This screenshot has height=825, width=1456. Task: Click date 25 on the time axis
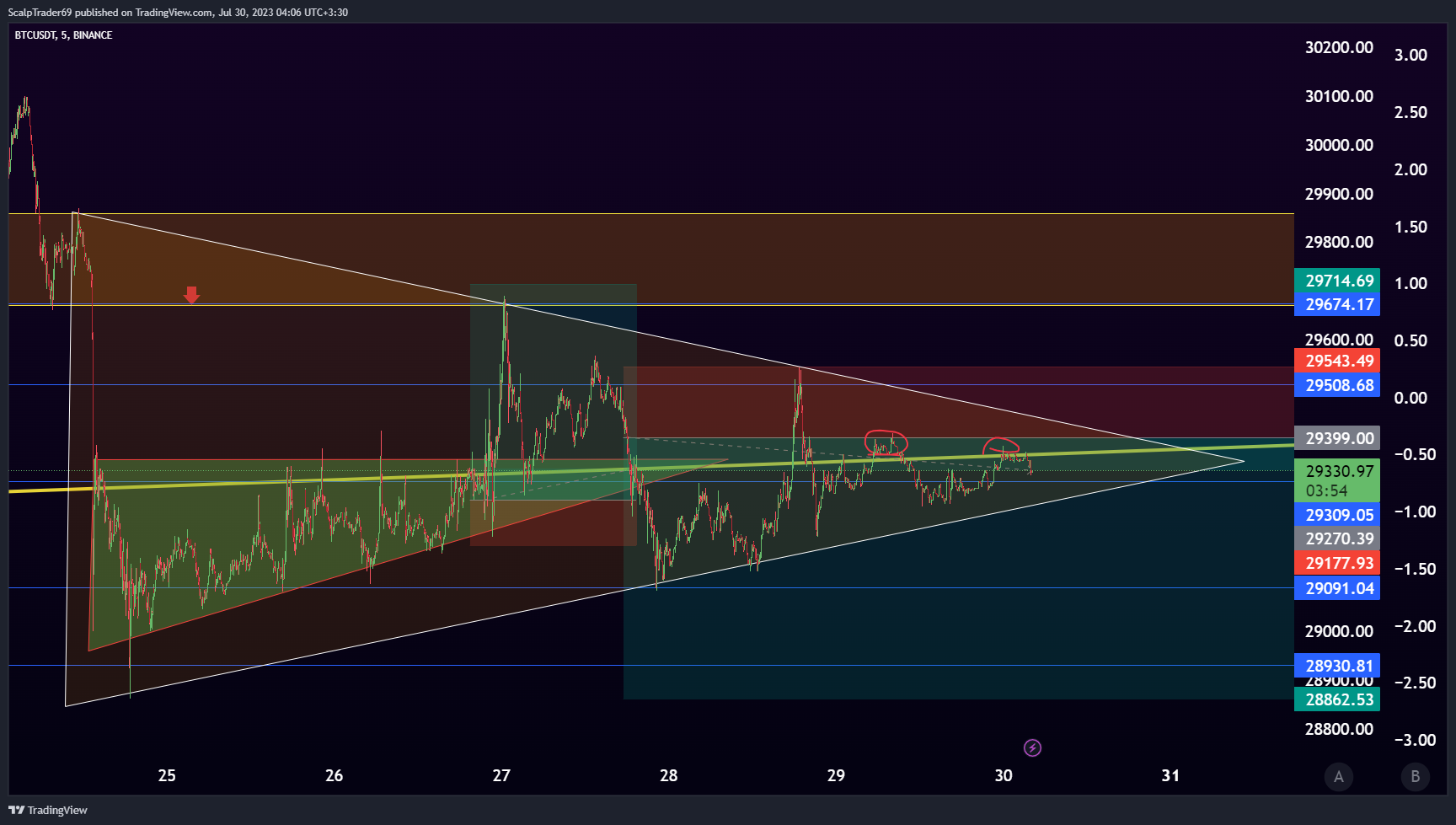pyautogui.click(x=167, y=775)
